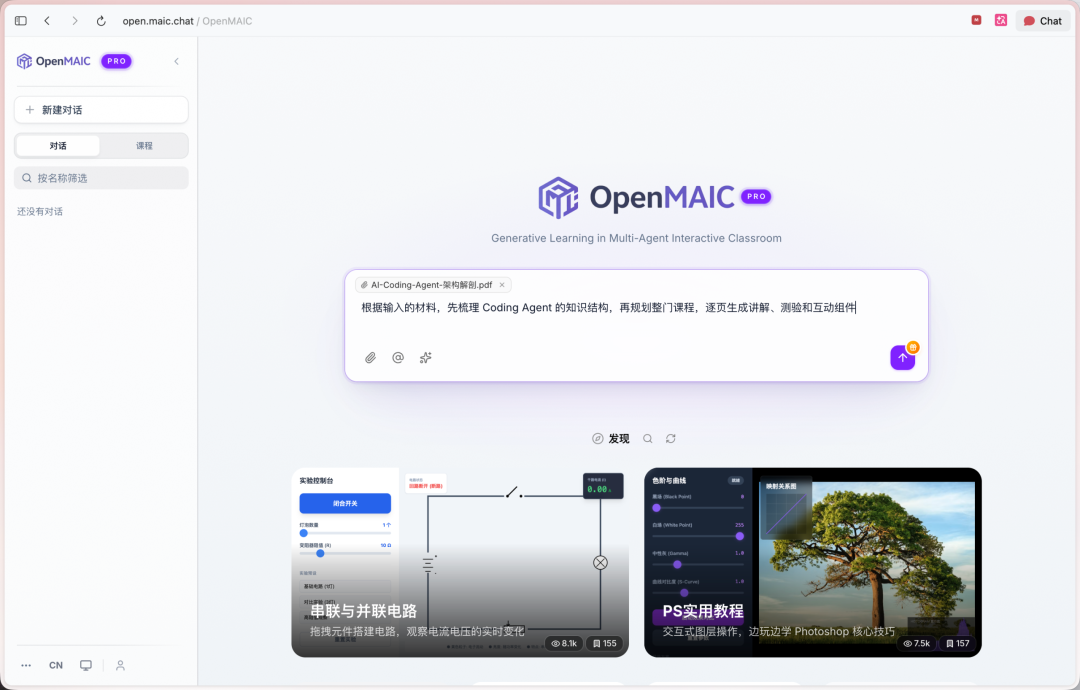
Task: Toggle the browser sidebar panel icon
Action: 21,21
